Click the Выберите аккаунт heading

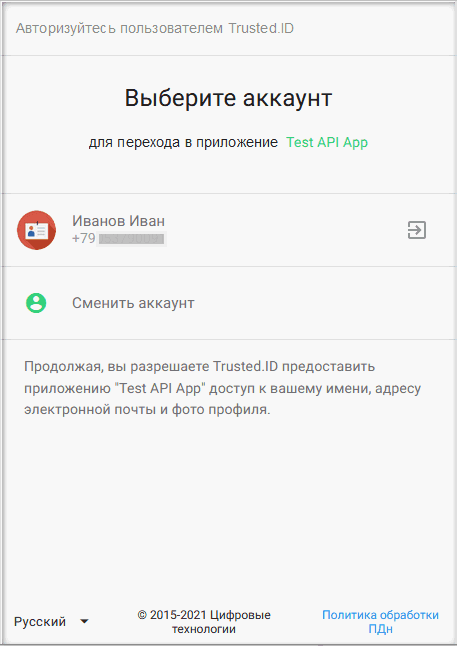coord(228,98)
